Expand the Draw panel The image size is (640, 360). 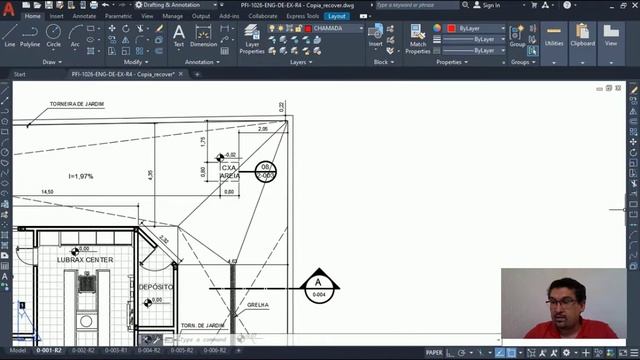pyautogui.click(x=52, y=62)
